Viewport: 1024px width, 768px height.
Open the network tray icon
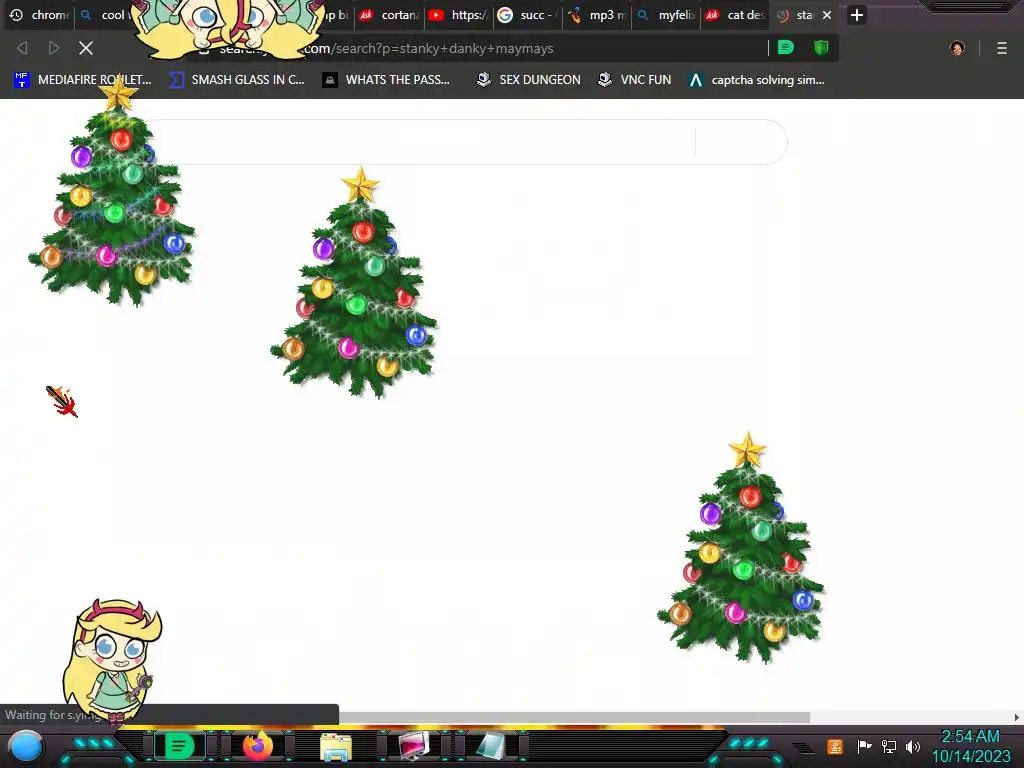889,746
